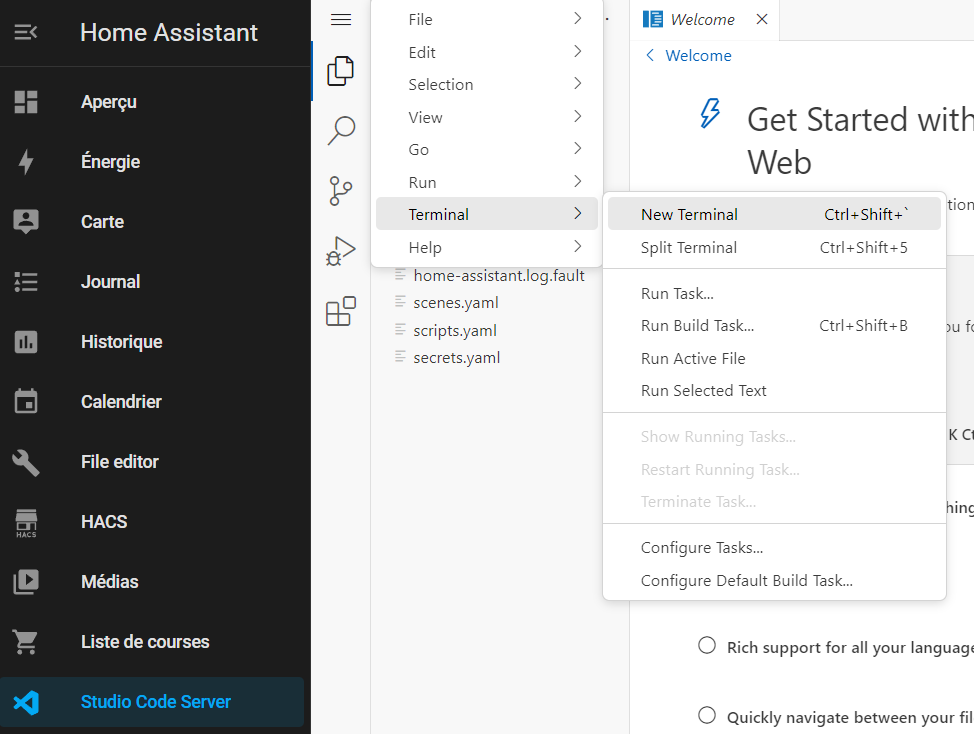The height and width of the screenshot is (734, 974).
Task: Expand the Edit submenu arrow
Action: coord(578,51)
